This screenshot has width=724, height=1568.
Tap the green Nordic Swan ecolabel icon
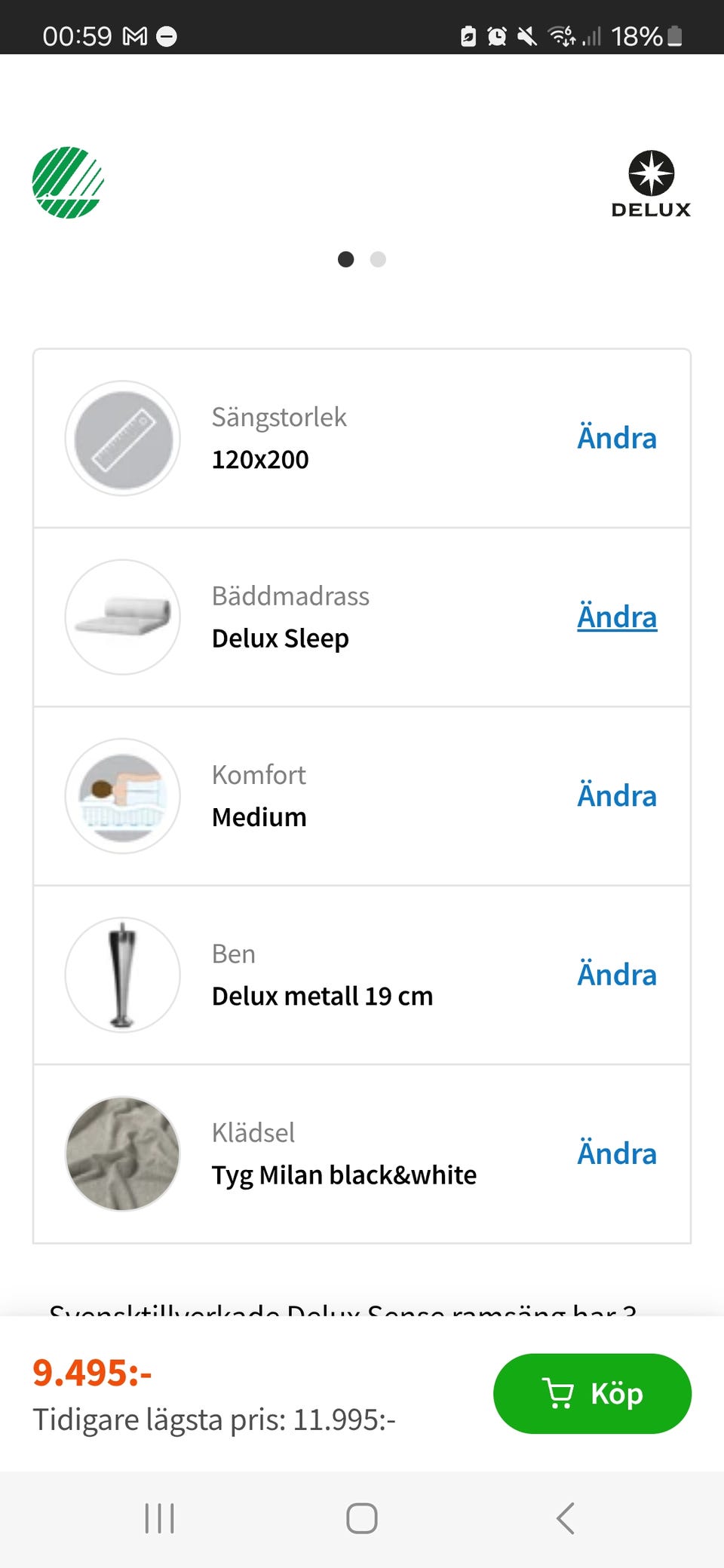68,182
